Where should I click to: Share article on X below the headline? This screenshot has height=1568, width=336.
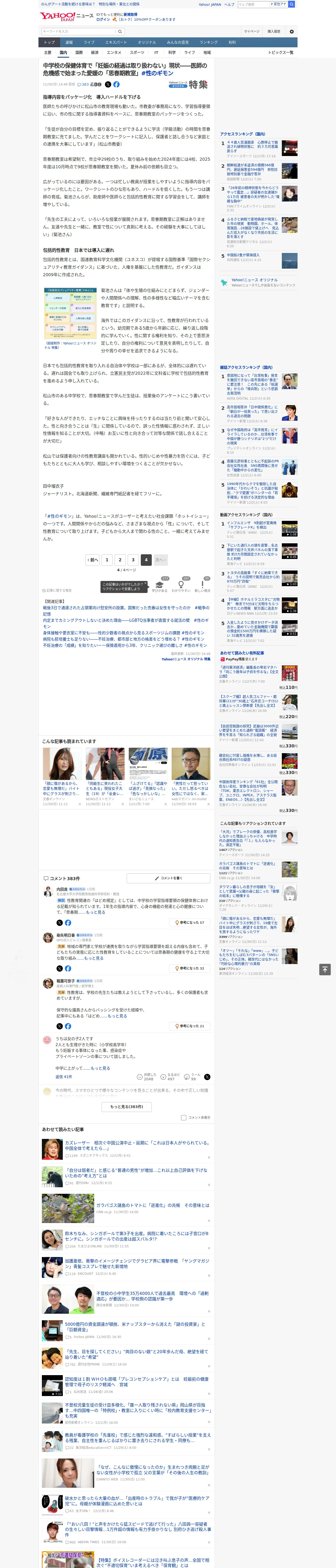(108, 85)
